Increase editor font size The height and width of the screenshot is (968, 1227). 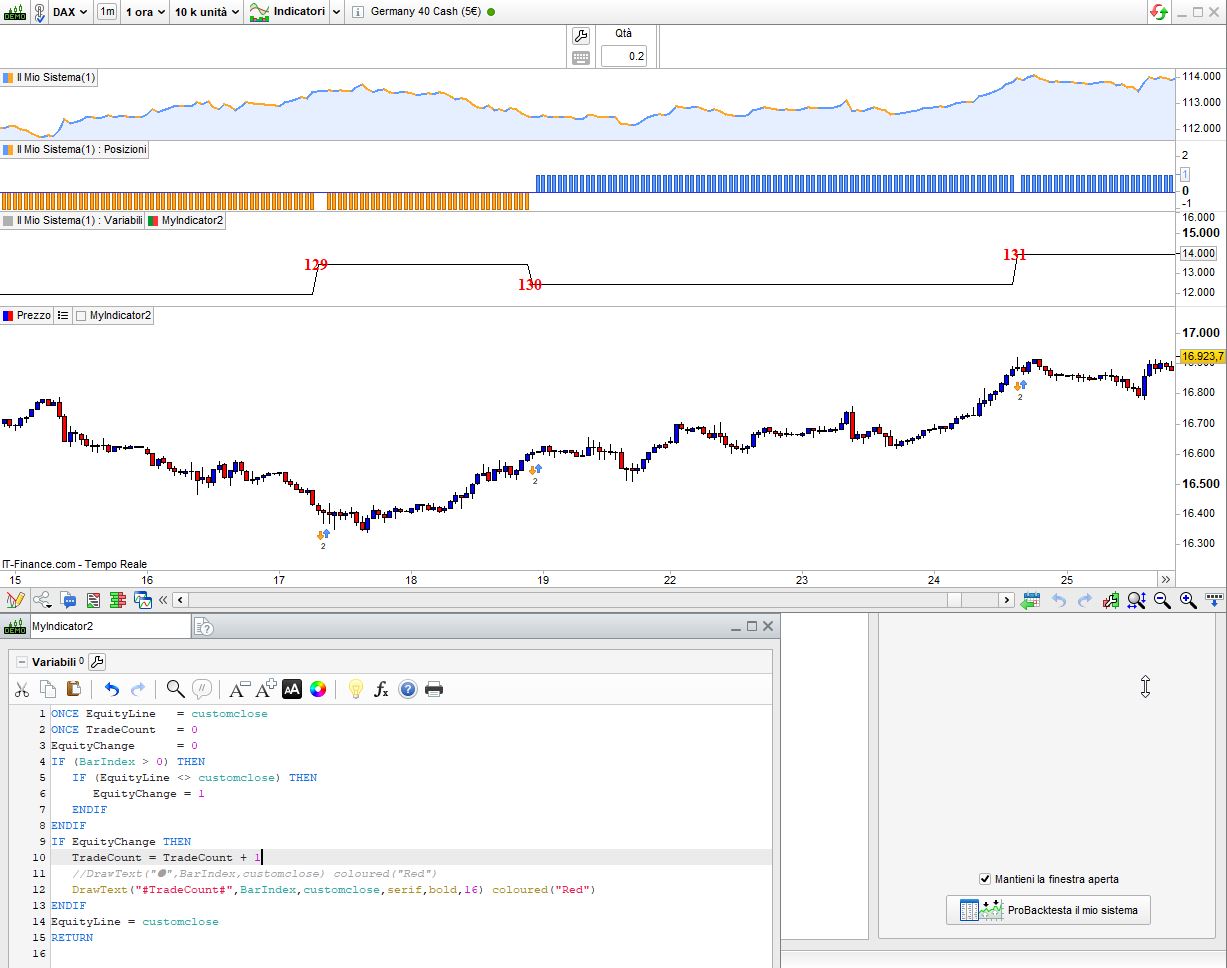click(266, 689)
